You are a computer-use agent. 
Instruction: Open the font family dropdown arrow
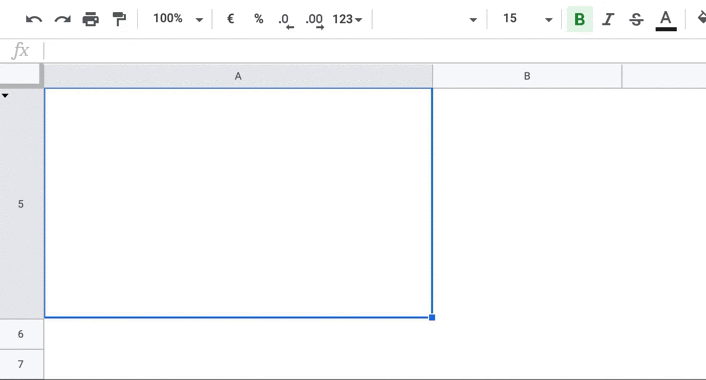coord(473,20)
